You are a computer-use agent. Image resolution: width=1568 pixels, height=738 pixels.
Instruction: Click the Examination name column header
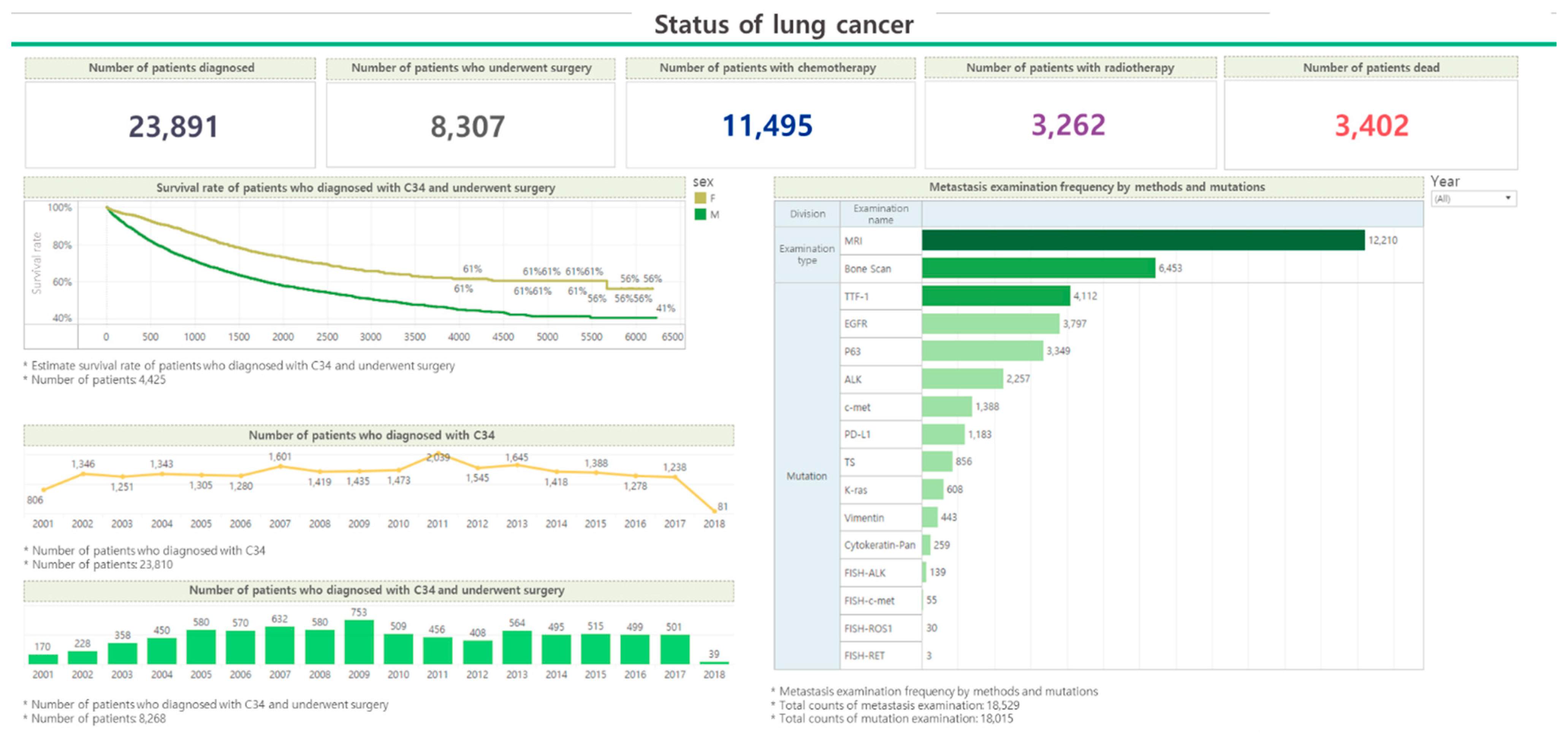pos(880,214)
